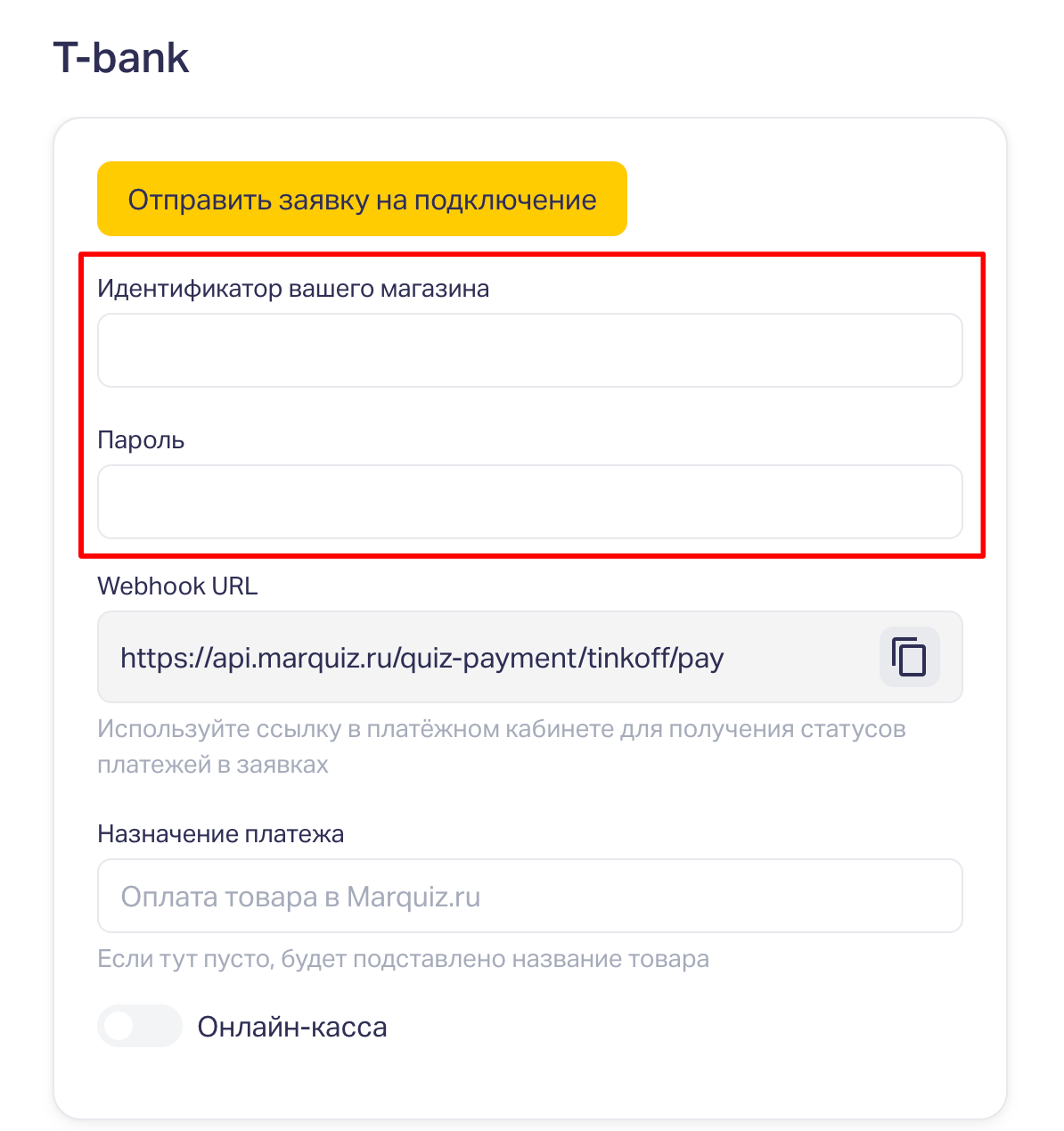Screen dimensions: 1064x1131
Task: Click into the Пароль field
Action: 529,502
